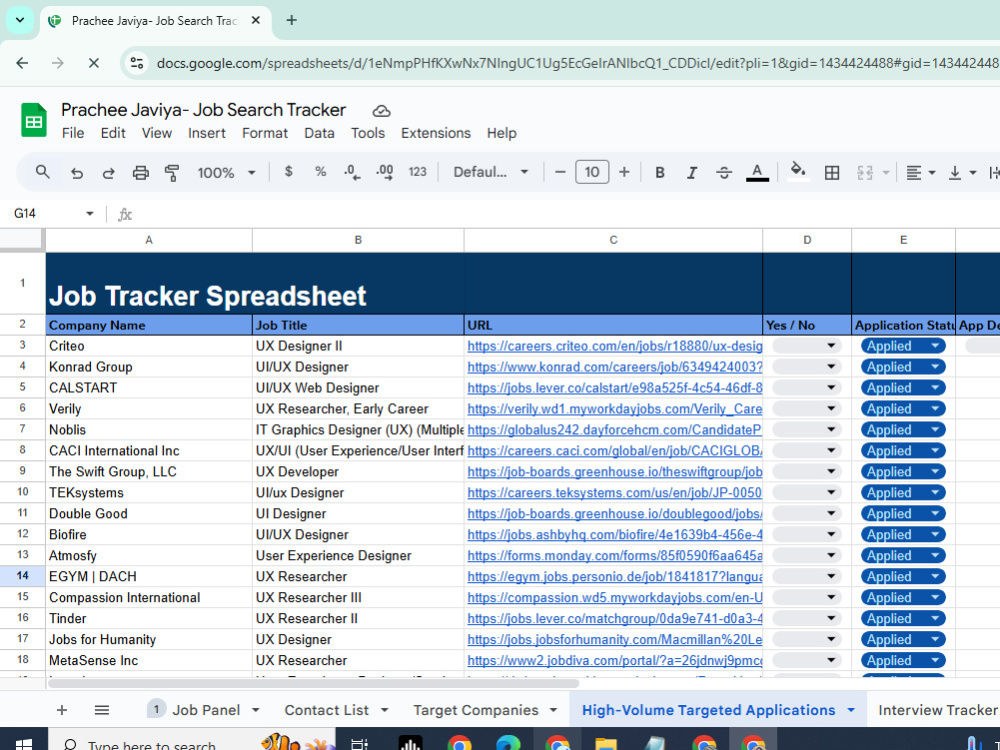The image size is (1000, 750).
Task: Open Applied status dropdown for Noblis row
Action: 903,430
